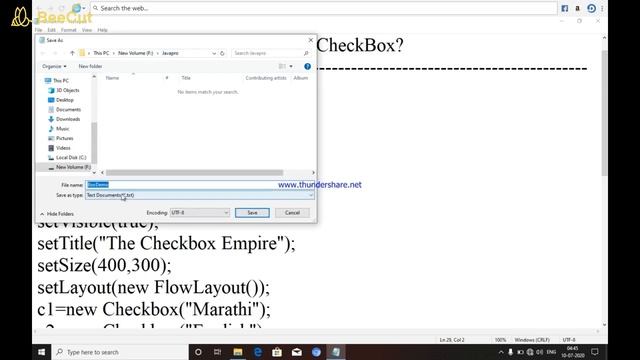Select New Volume (F:) in navigation pane
Viewport: 640px width, 360px height.
pyautogui.click(x=69, y=167)
